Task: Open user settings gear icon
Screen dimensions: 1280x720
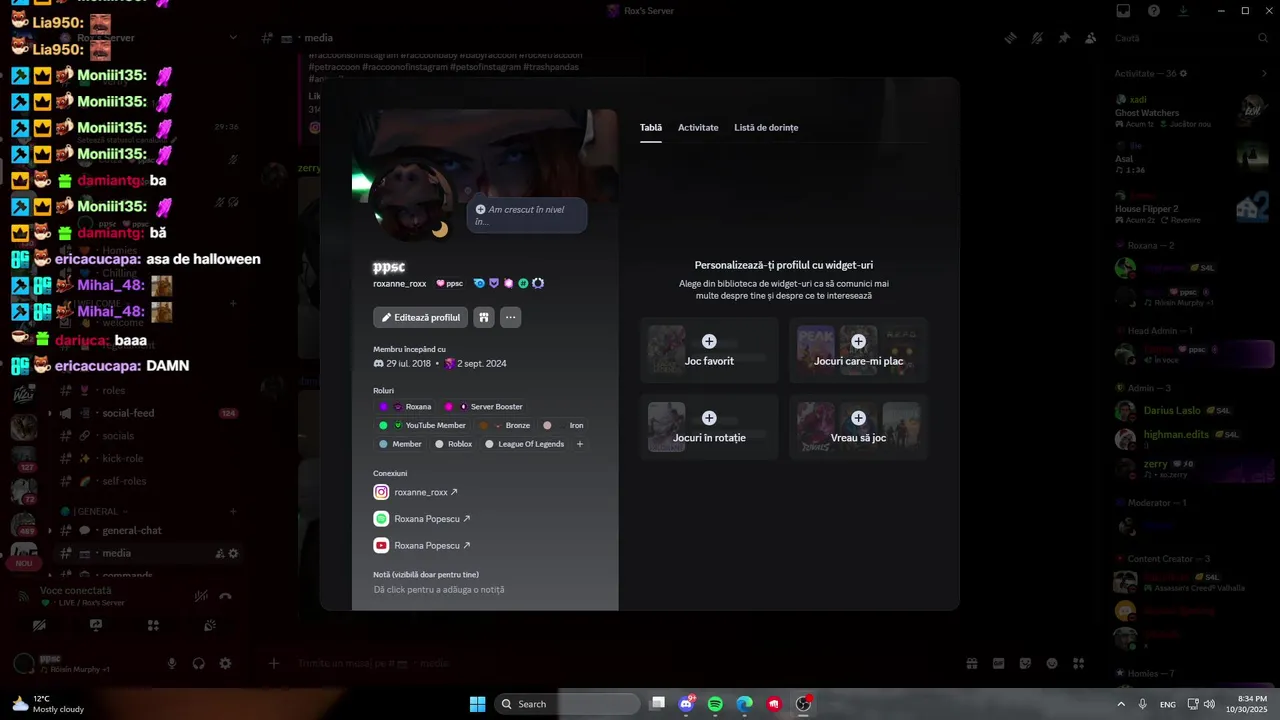Action: pyautogui.click(x=225, y=663)
